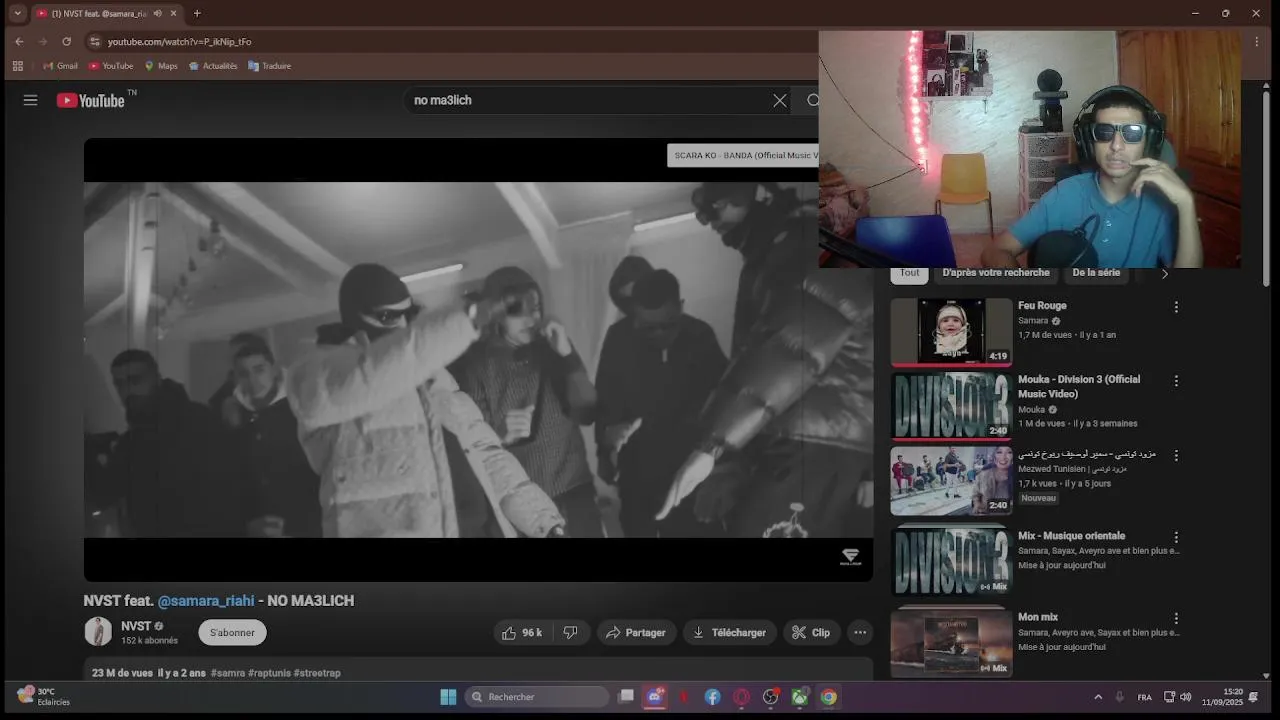This screenshot has width=1280, height=720.
Task: Open Facebook from the taskbar
Action: (712, 697)
